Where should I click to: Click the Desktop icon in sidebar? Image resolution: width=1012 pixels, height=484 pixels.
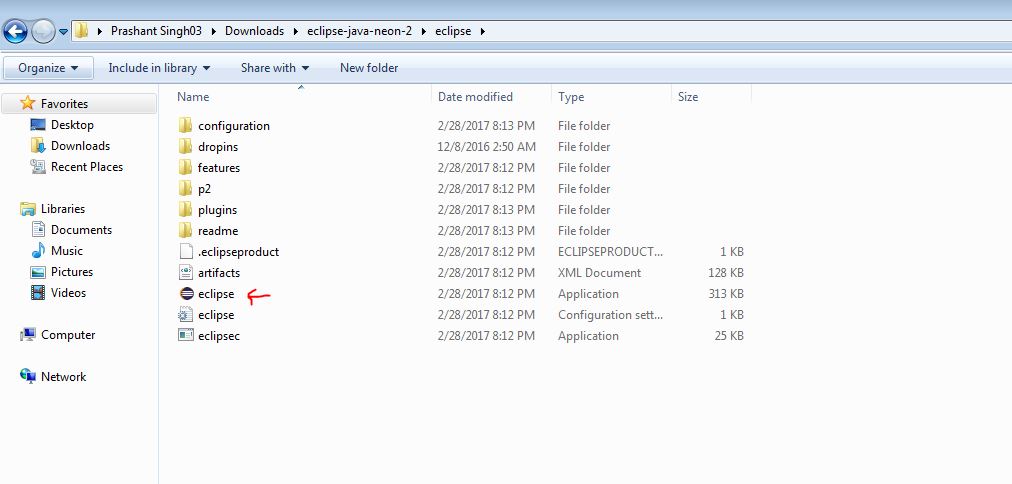point(38,125)
